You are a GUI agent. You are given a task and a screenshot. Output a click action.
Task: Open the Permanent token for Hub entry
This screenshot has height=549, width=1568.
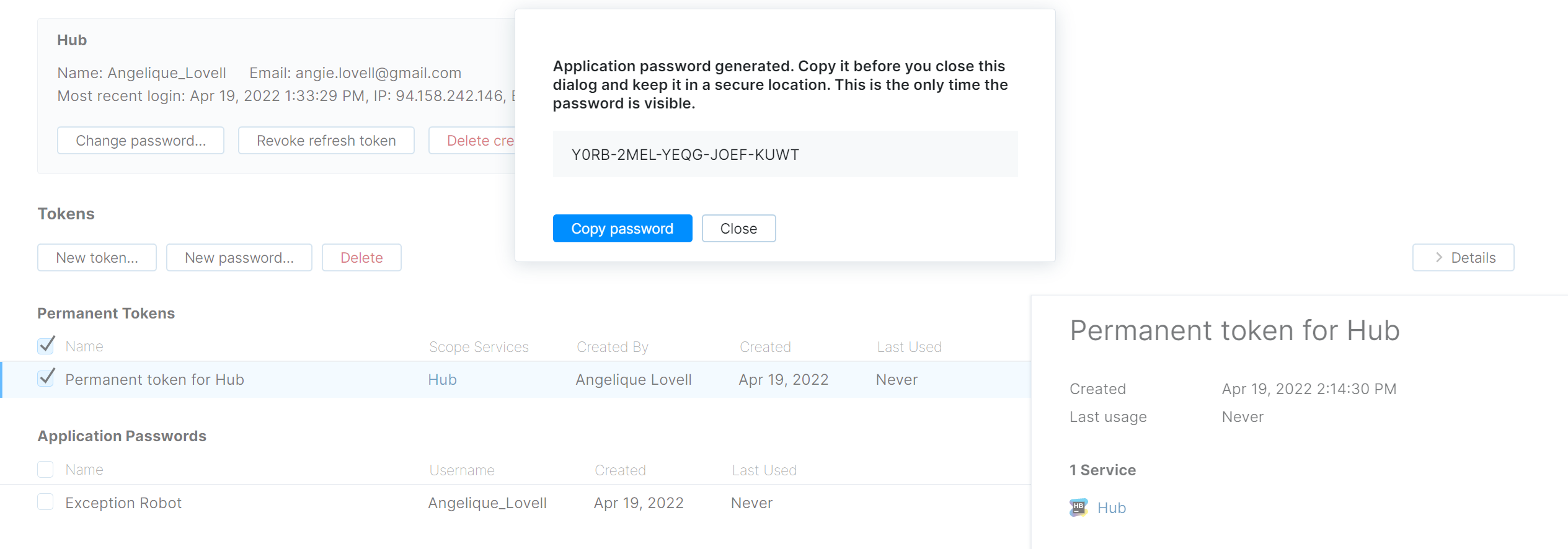155,379
